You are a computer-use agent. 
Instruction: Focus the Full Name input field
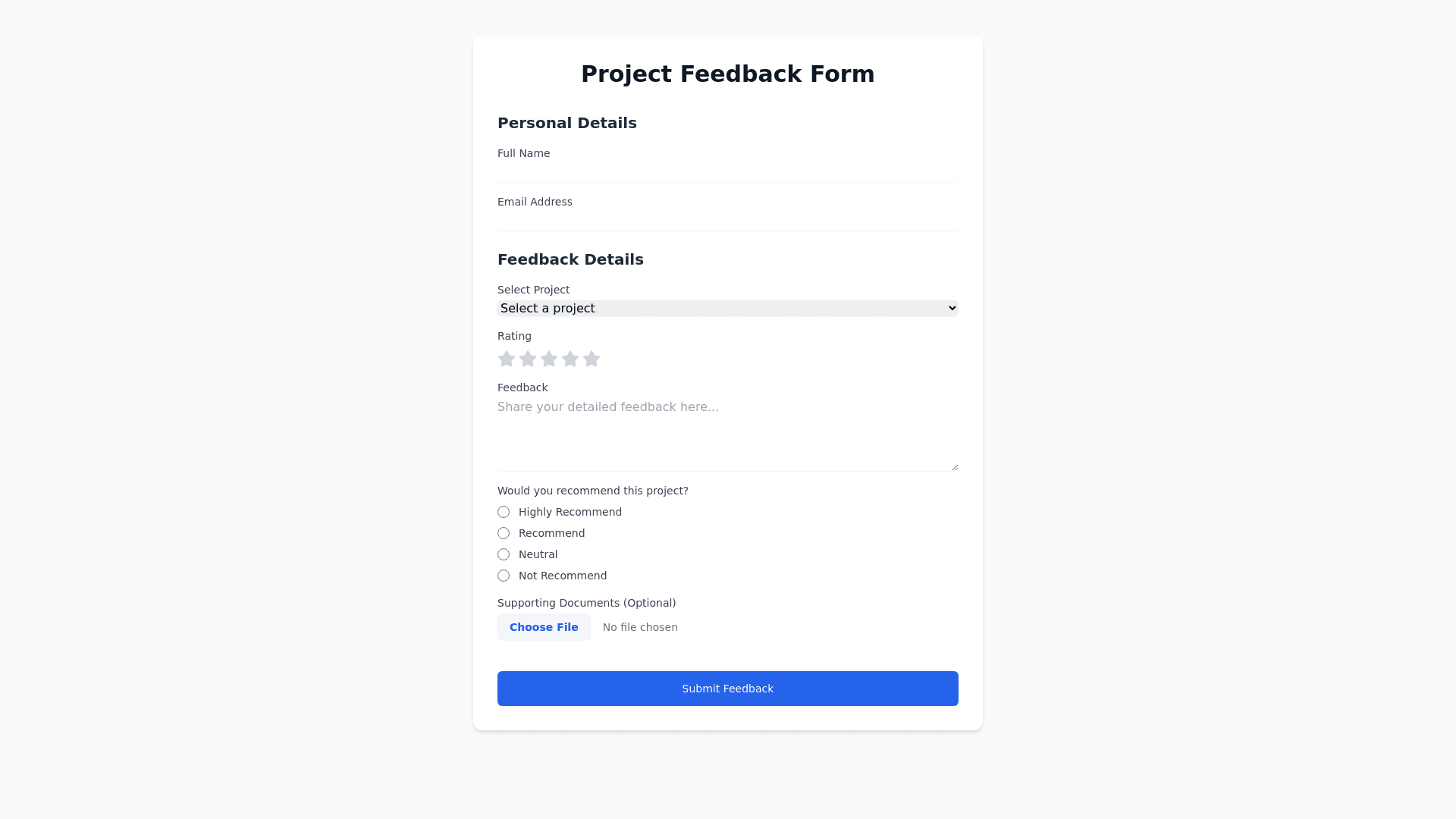coord(727,173)
